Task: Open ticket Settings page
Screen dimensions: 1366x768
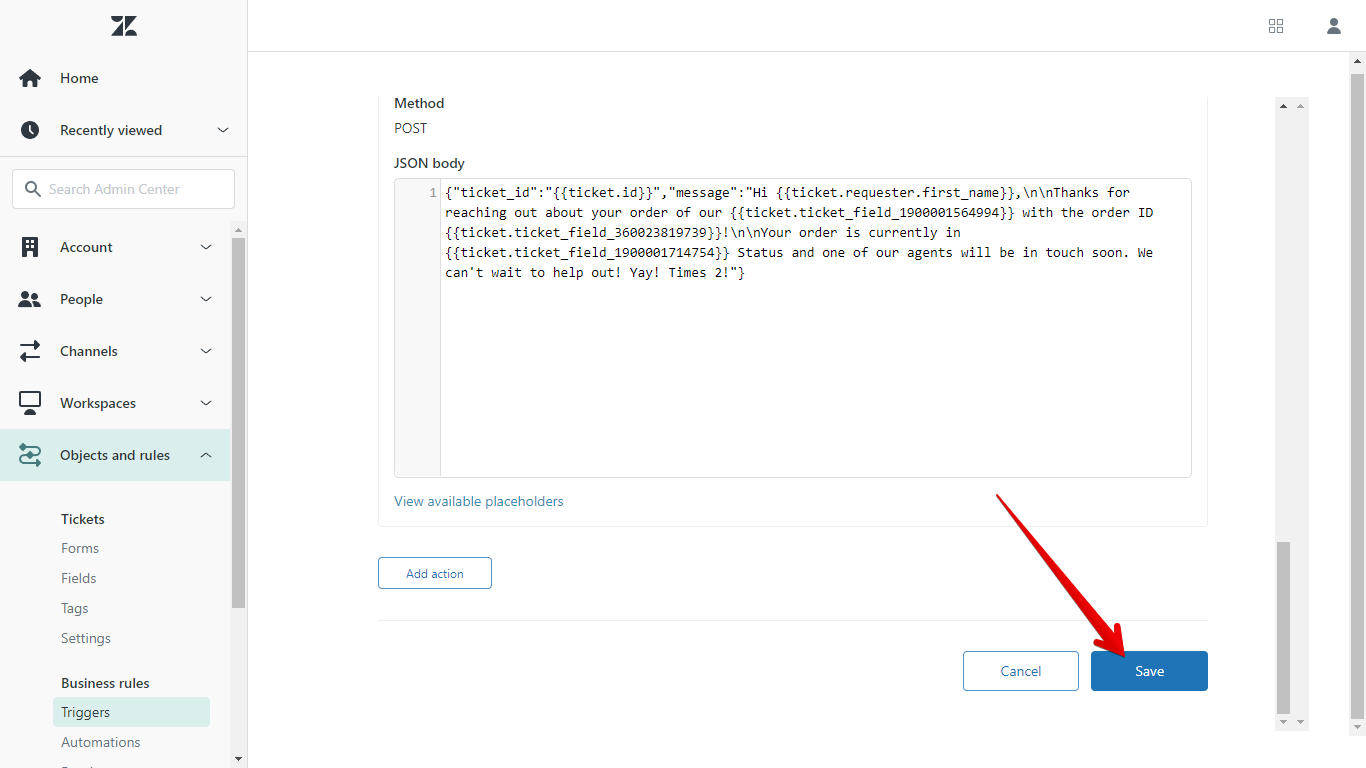Action: 86,638
